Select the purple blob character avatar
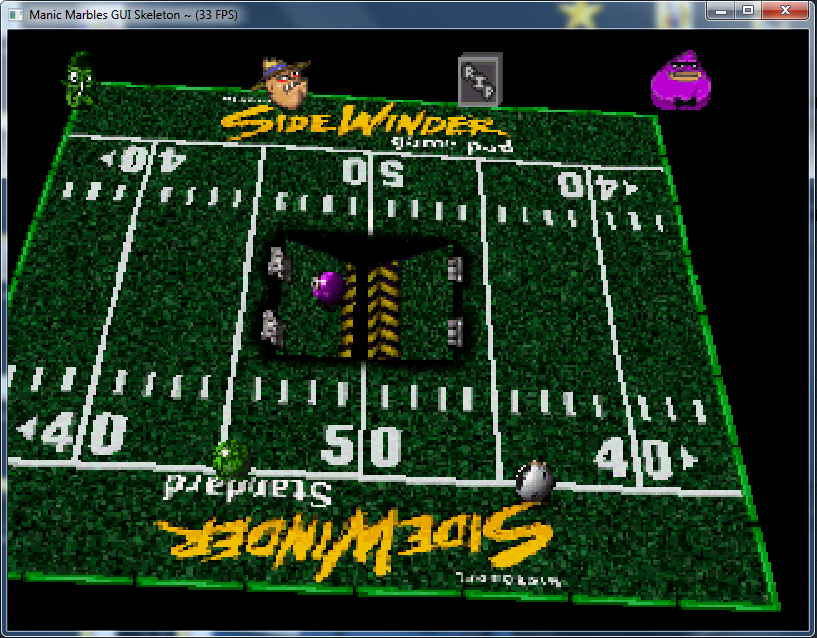This screenshot has height=638, width=817. pos(681,82)
